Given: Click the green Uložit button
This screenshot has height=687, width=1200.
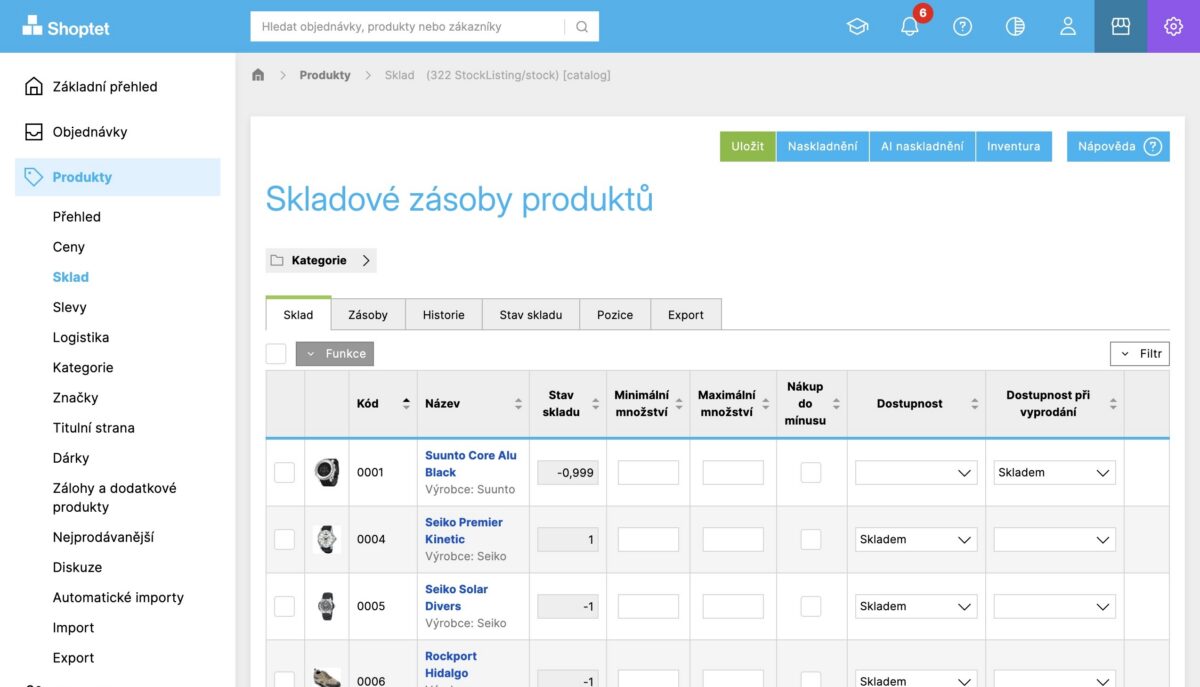Looking at the screenshot, I should tap(747, 146).
